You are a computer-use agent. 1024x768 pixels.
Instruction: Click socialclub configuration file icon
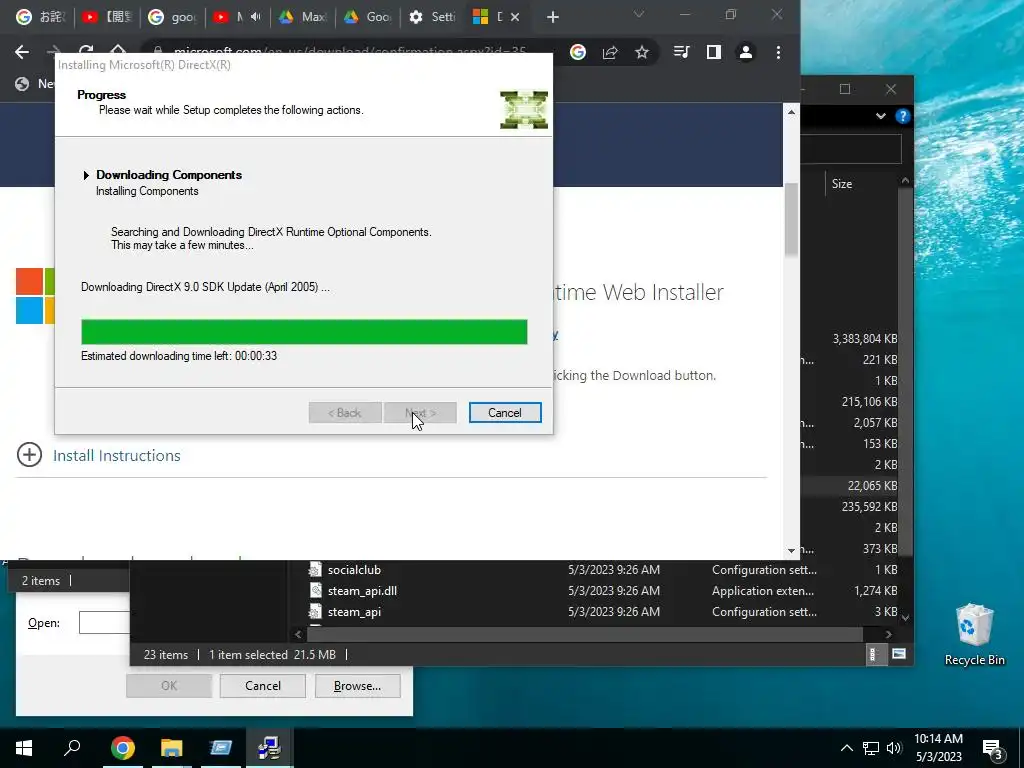pos(315,570)
